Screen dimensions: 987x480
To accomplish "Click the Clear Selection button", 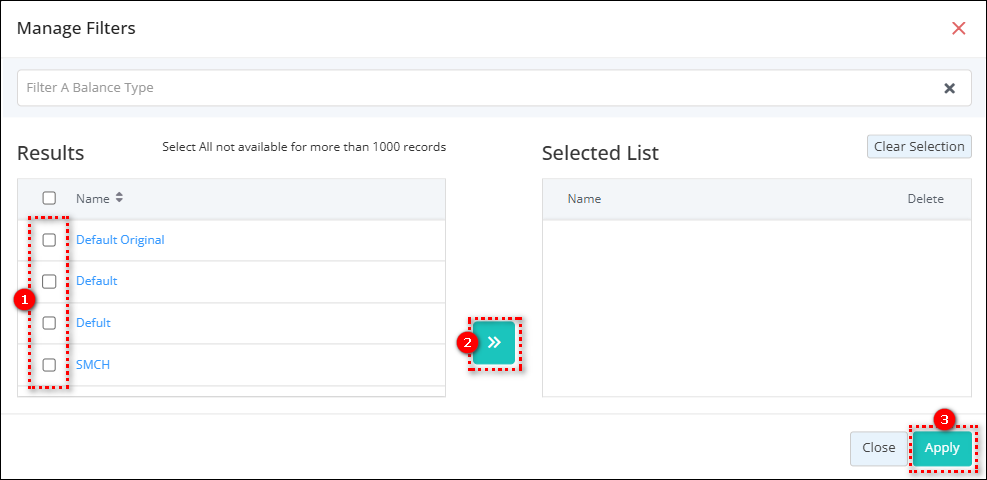I will [919, 147].
